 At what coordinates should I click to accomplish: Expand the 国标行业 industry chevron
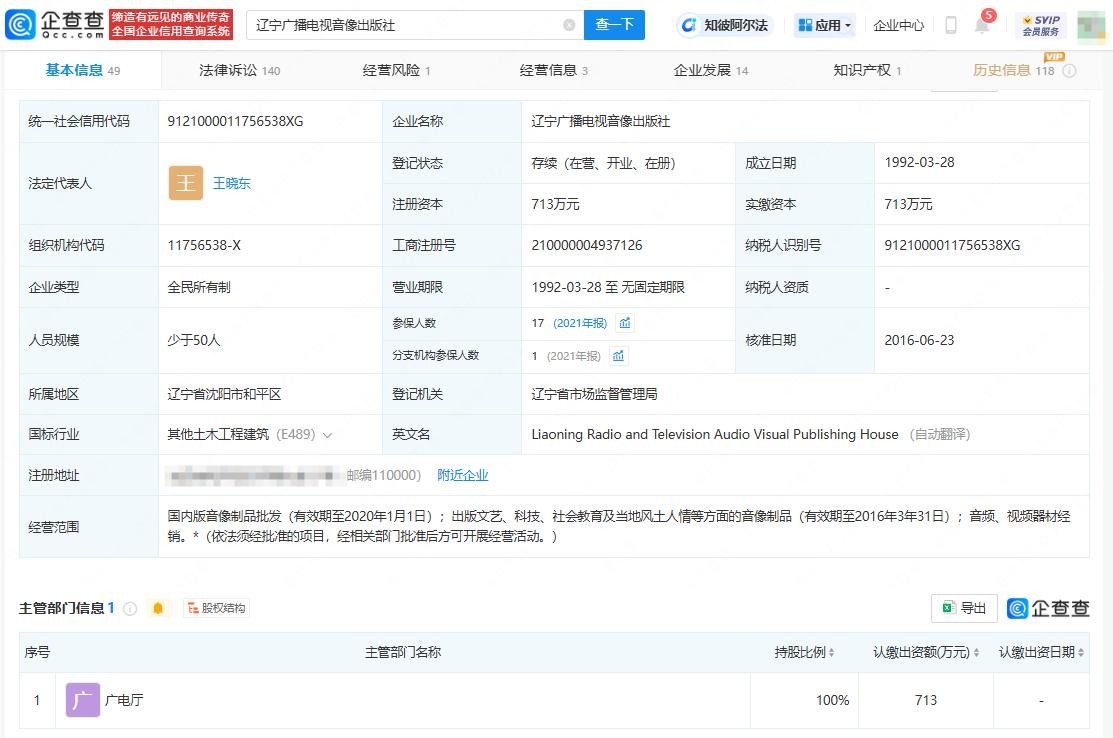coord(328,435)
